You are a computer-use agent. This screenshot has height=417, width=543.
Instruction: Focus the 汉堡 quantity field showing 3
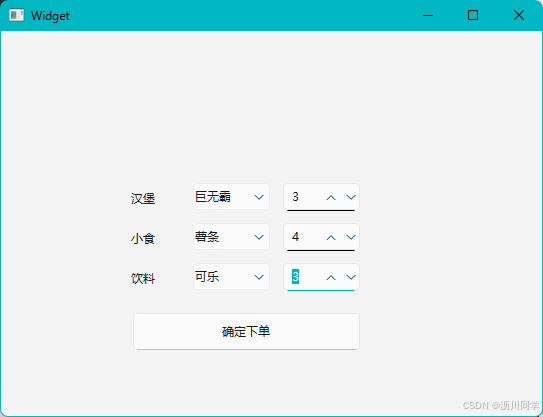[321, 197]
